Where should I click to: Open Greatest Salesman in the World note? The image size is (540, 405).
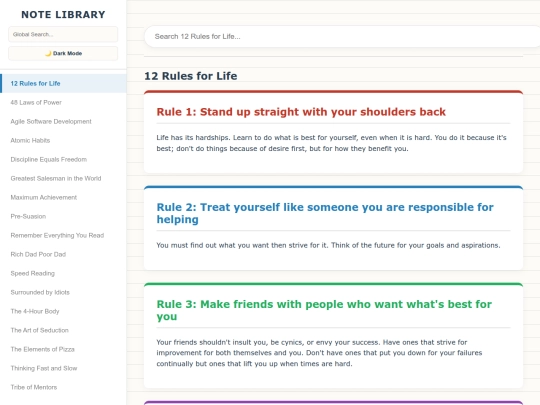[63, 178]
